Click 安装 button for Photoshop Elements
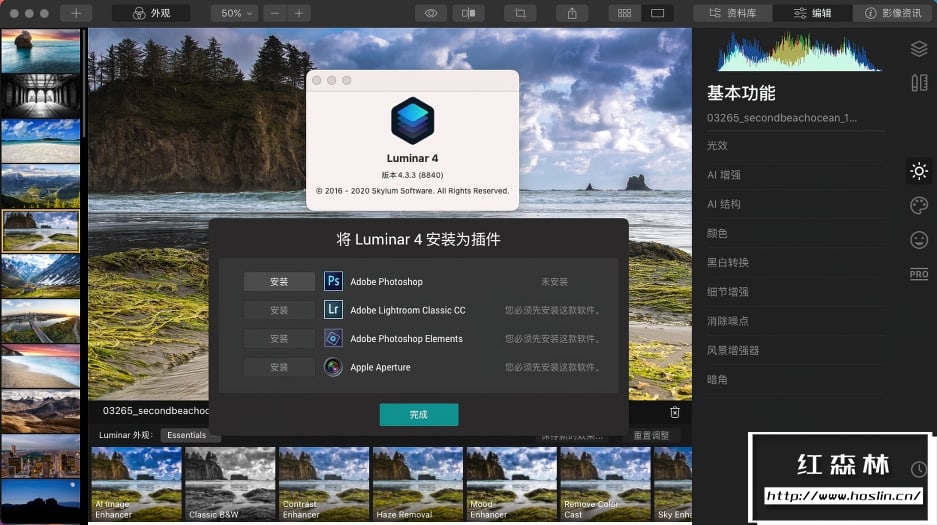Screen dimensions: 937x525 (x=279, y=339)
